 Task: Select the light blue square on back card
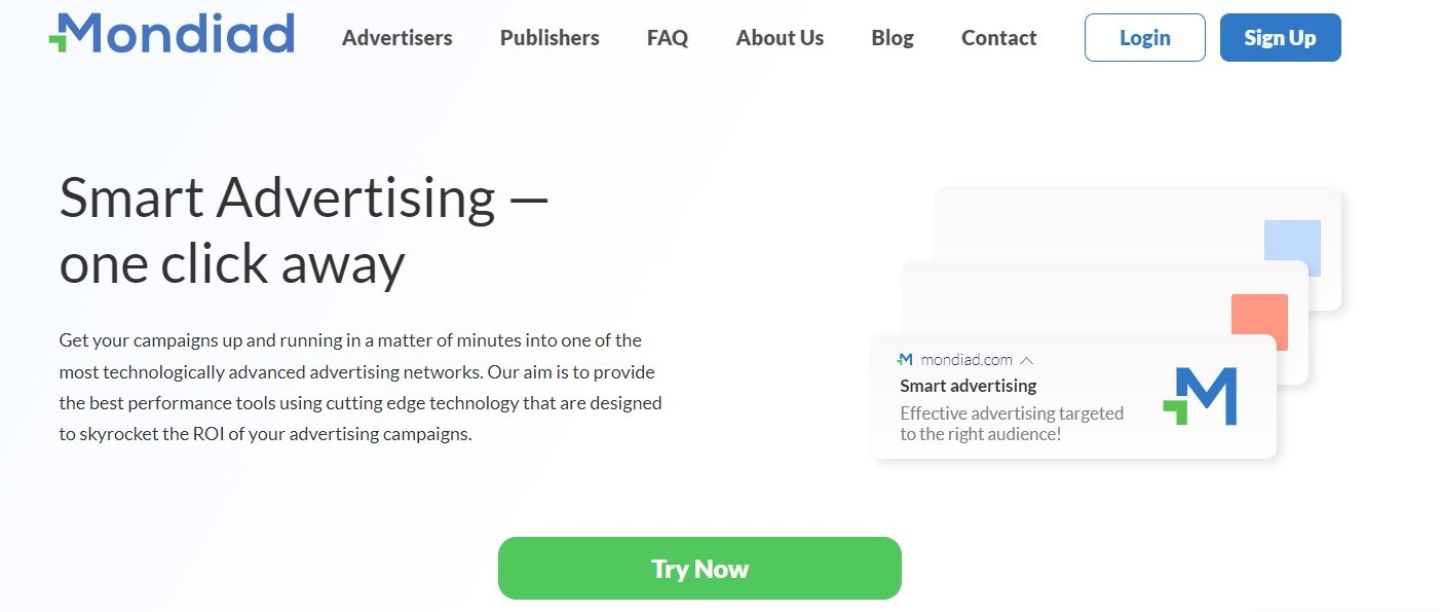click(x=1292, y=247)
